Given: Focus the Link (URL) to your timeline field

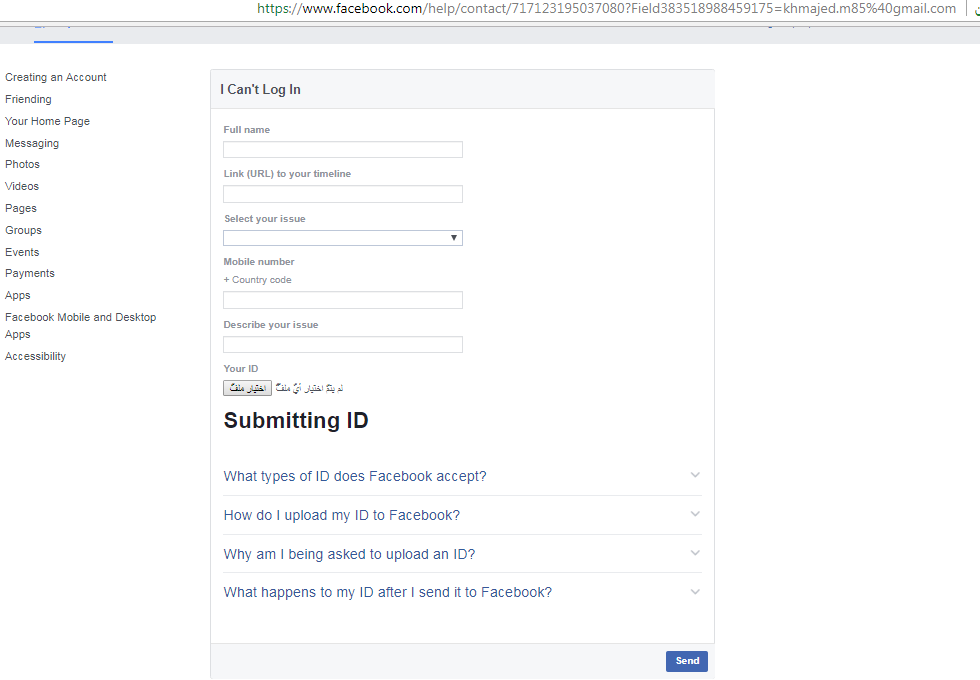Looking at the screenshot, I should (x=343, y=194).
